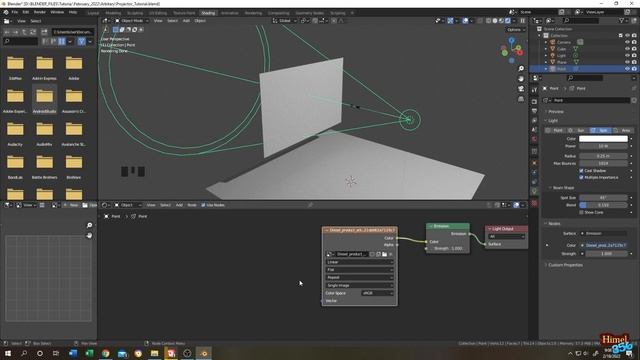Click the viewport pan hand icon
This screenshot has height=360, width=640.
point(521,79)
